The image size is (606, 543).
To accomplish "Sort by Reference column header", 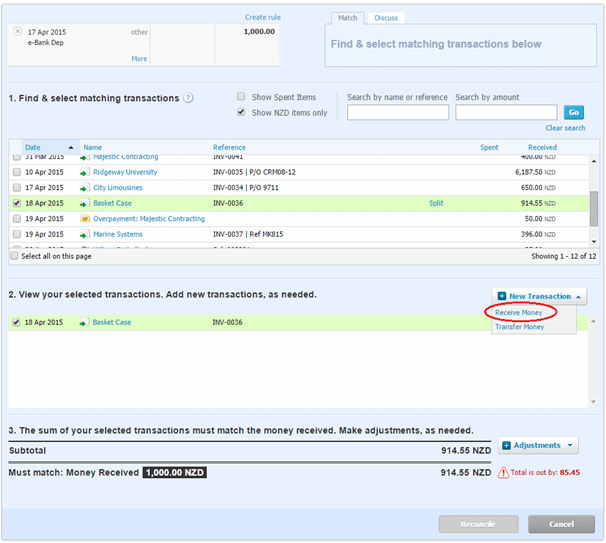I will tap(229, 147).
